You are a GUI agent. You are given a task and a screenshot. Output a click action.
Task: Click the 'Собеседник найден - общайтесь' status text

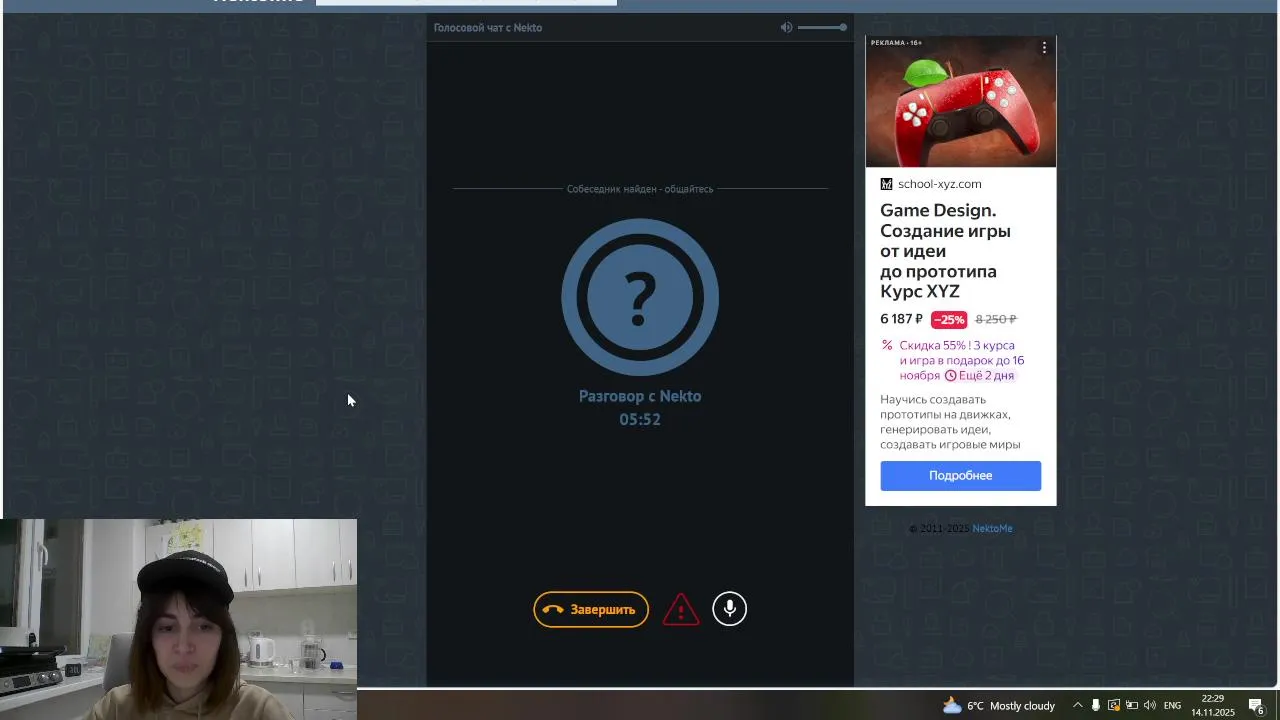(x=640, y=189)
